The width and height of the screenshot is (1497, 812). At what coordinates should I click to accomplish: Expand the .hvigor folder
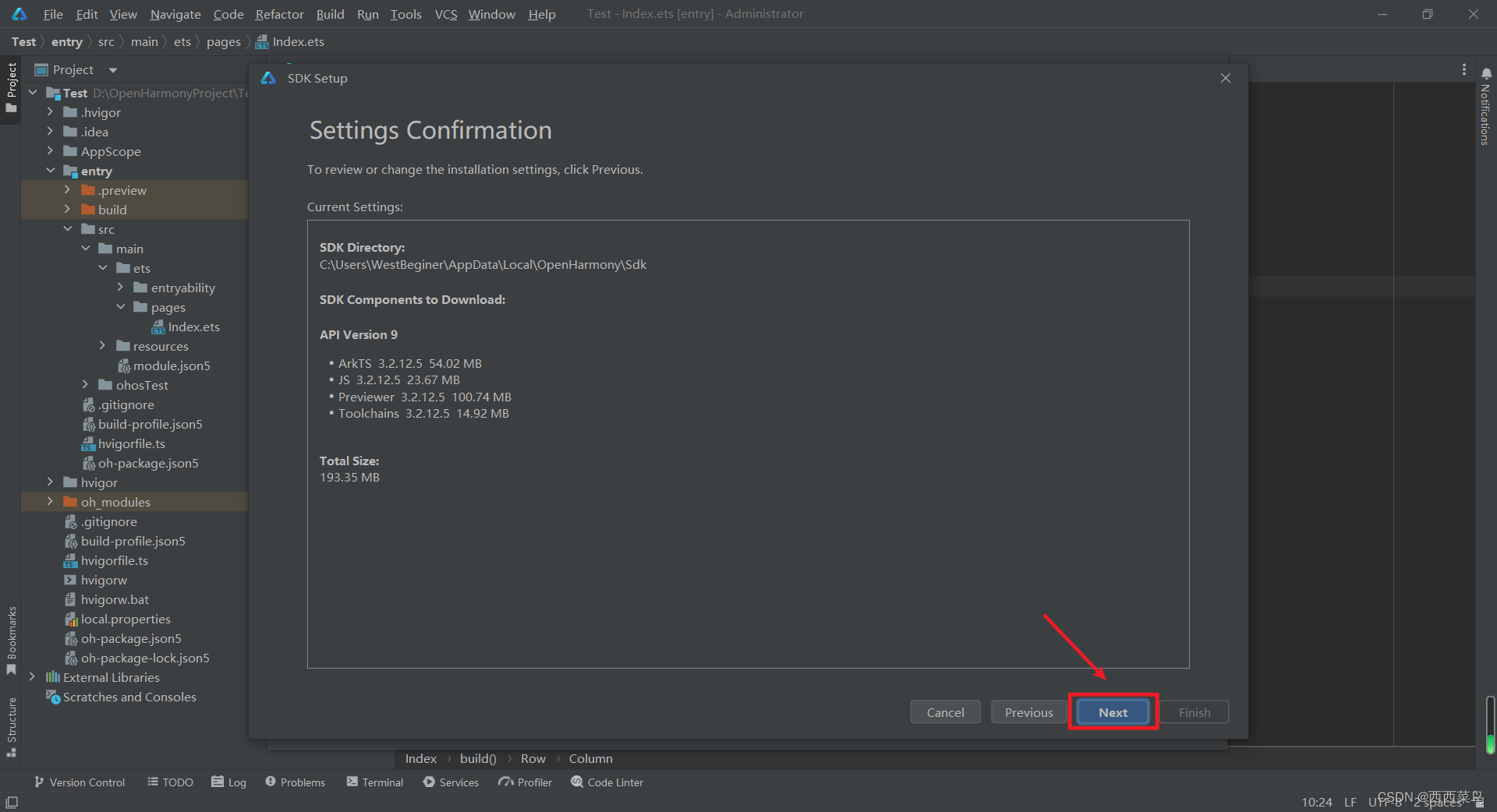click(x=50, y=112)
